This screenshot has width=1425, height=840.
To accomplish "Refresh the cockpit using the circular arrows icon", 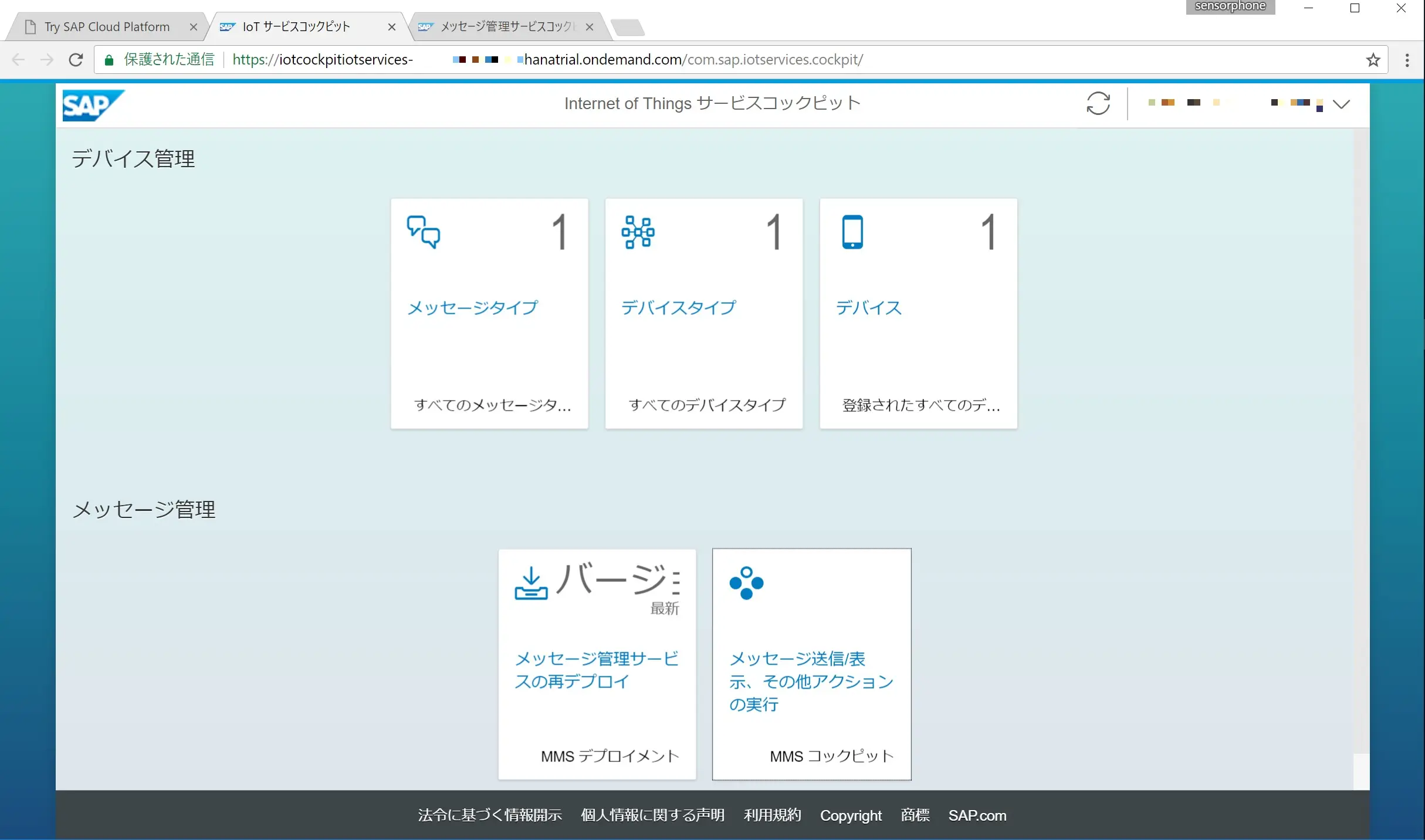I will point(1098,103).
